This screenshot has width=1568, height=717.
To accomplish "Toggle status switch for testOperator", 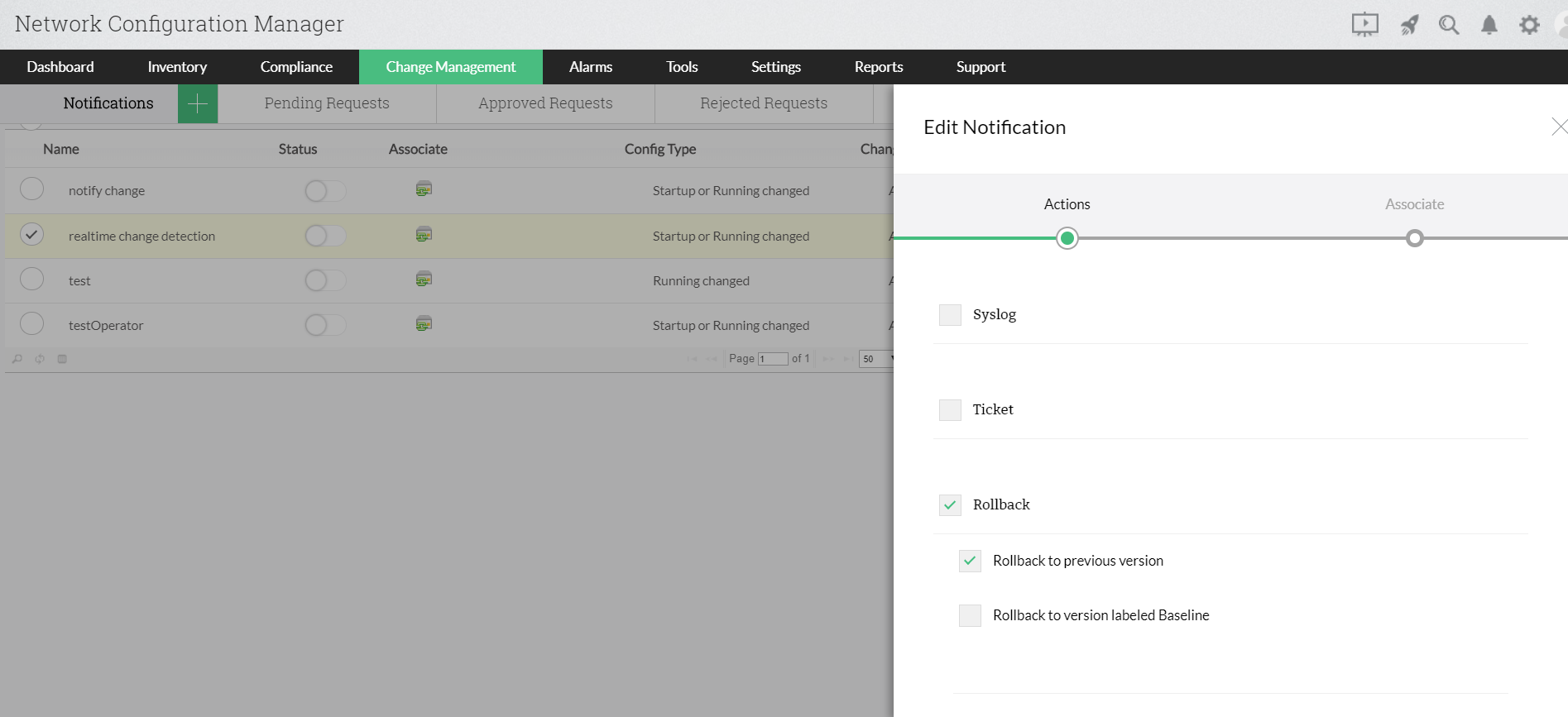I will [x=324, y=325].
